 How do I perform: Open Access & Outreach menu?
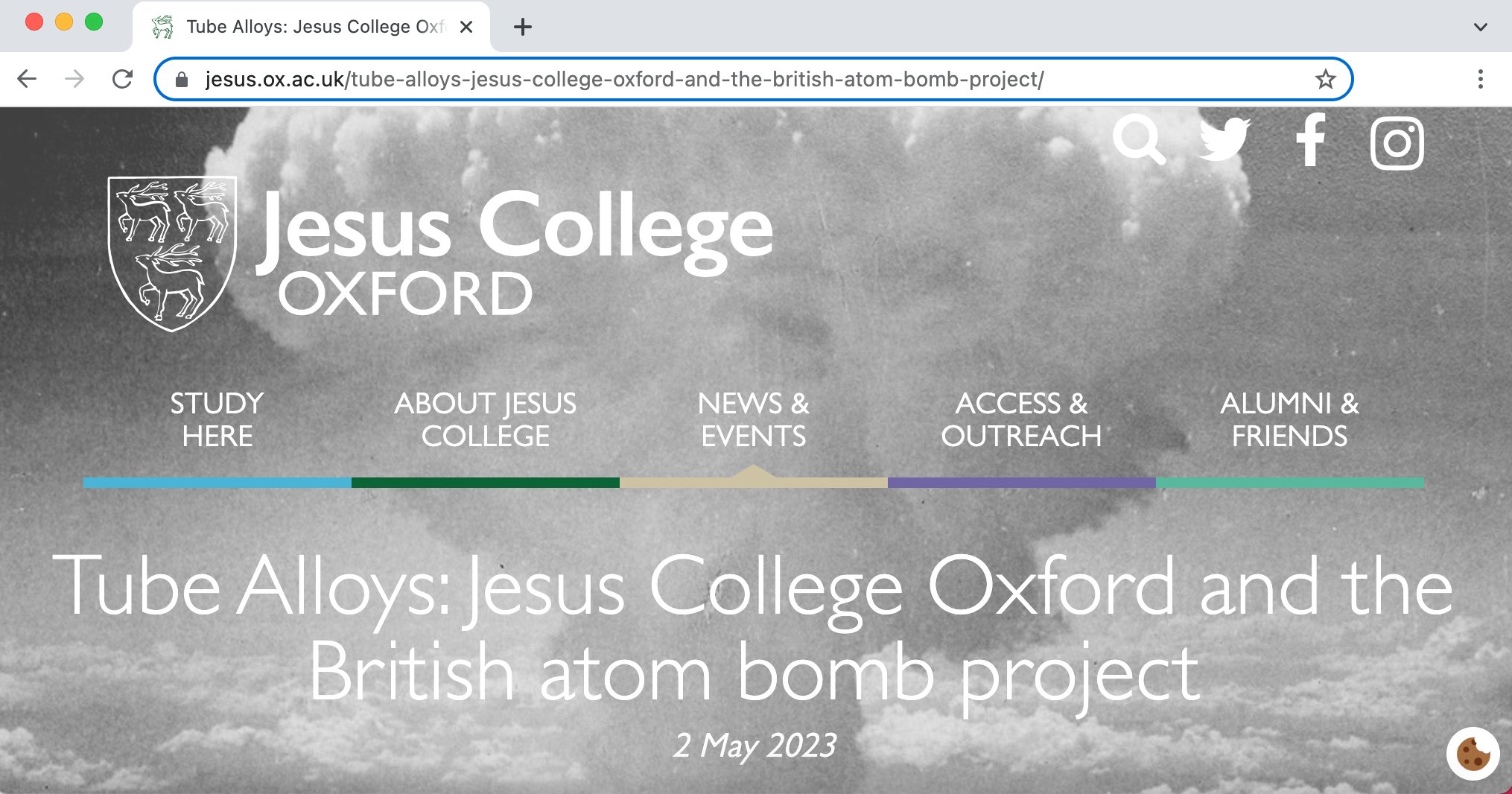(1022, 419)
